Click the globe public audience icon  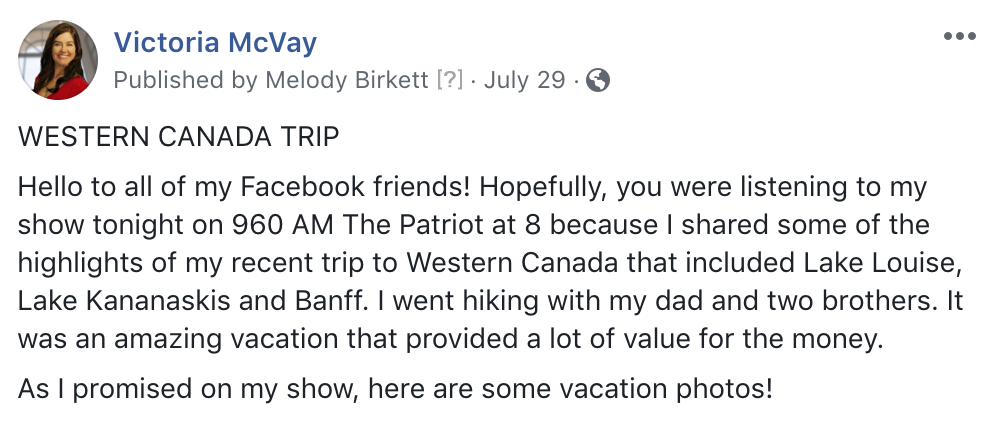pyautogui.click(x=598, y=80)
